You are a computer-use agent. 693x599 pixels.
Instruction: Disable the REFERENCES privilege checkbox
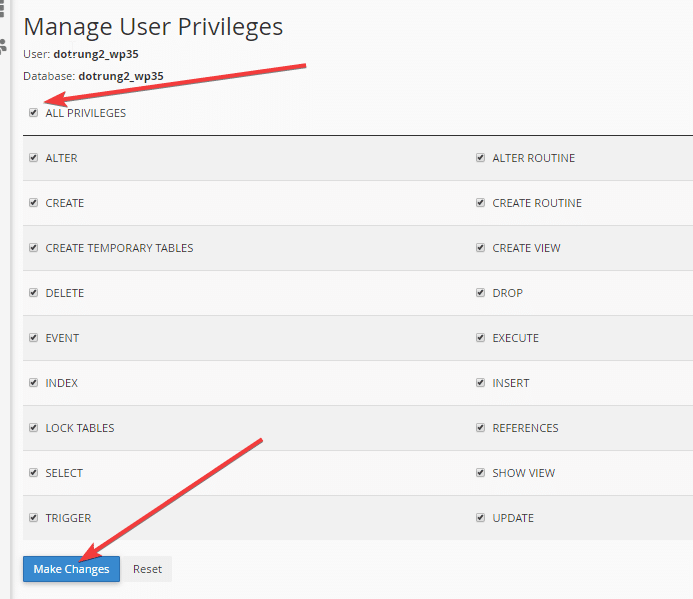click(481, 428)
